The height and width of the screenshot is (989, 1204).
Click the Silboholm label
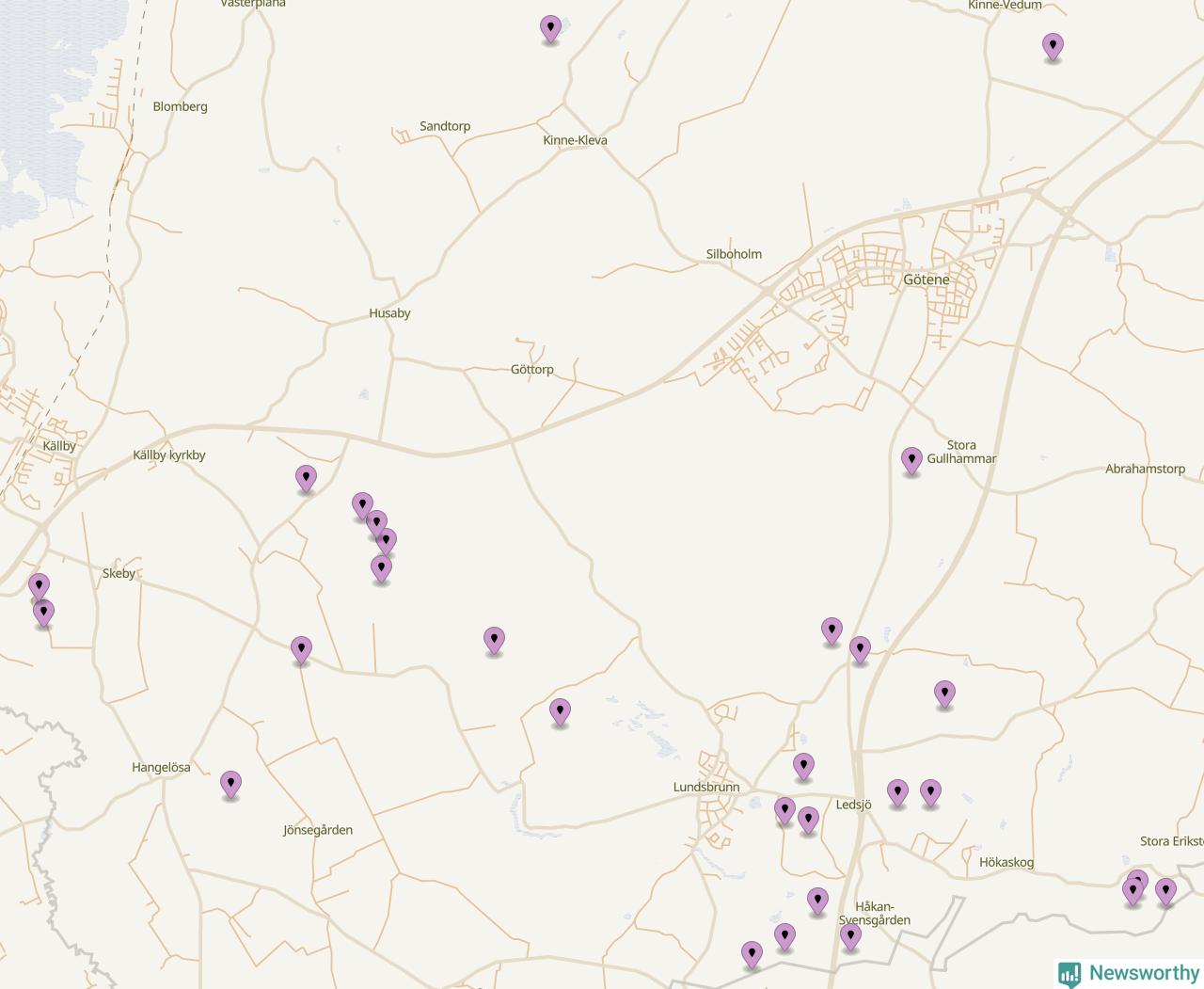tap(734, 254)
